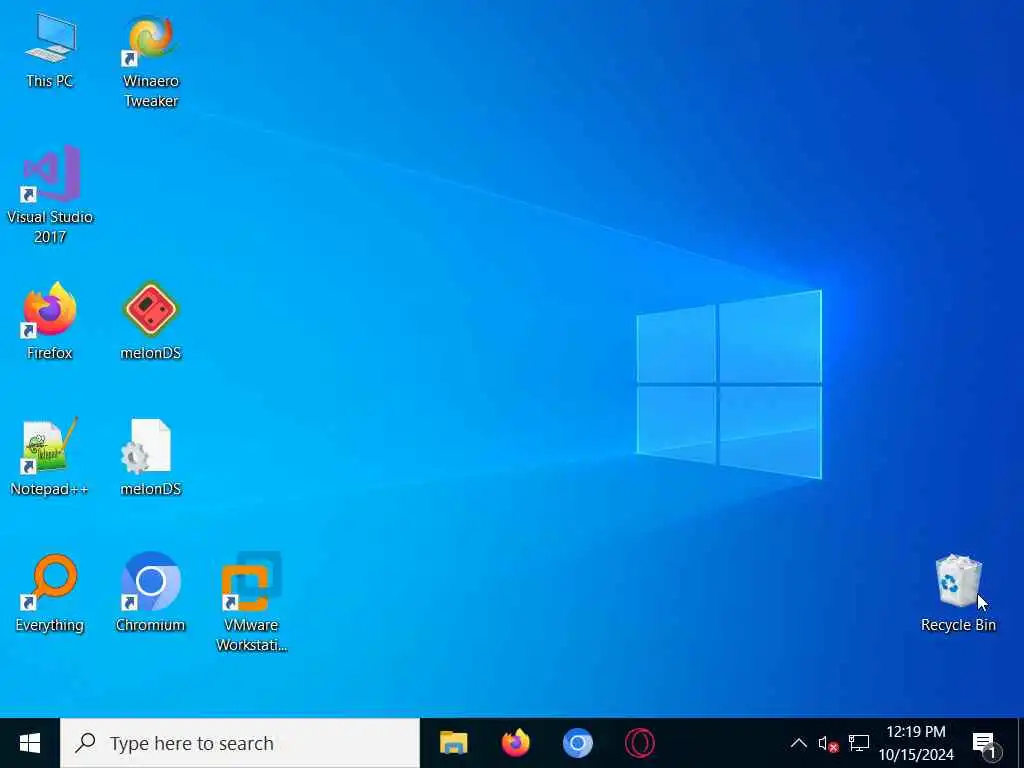Viewport: 1024px width, 768px height.
Task: Select the Everything search shortcut
Action: tap(50, 593)
